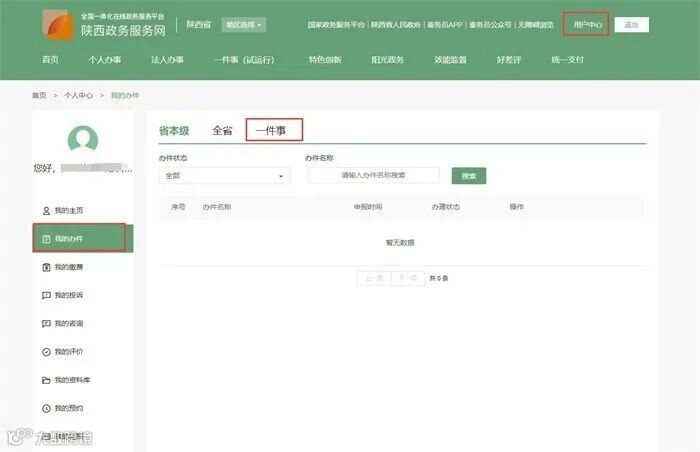Open the 秦务员APP link

point(445,25)
